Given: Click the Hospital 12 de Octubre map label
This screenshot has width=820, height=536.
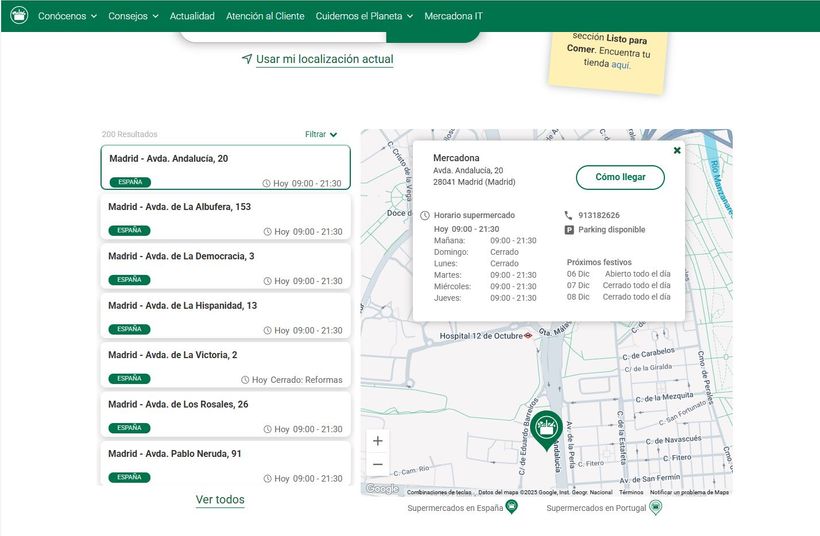Looking at the screenshot, I should tap(481, 336).
